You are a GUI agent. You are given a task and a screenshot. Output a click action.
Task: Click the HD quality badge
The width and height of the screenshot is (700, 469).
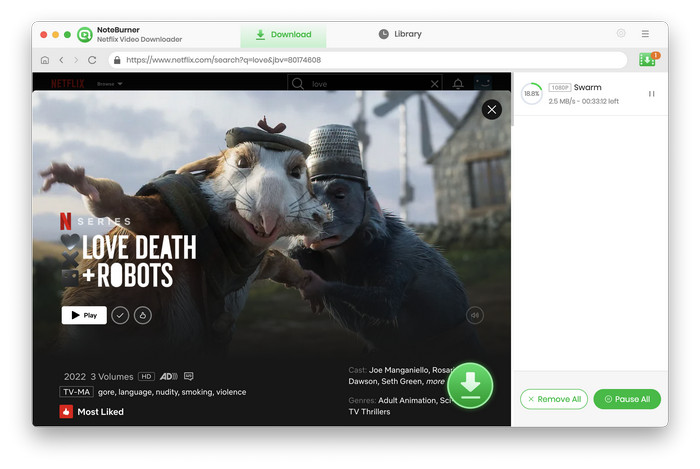146,376
